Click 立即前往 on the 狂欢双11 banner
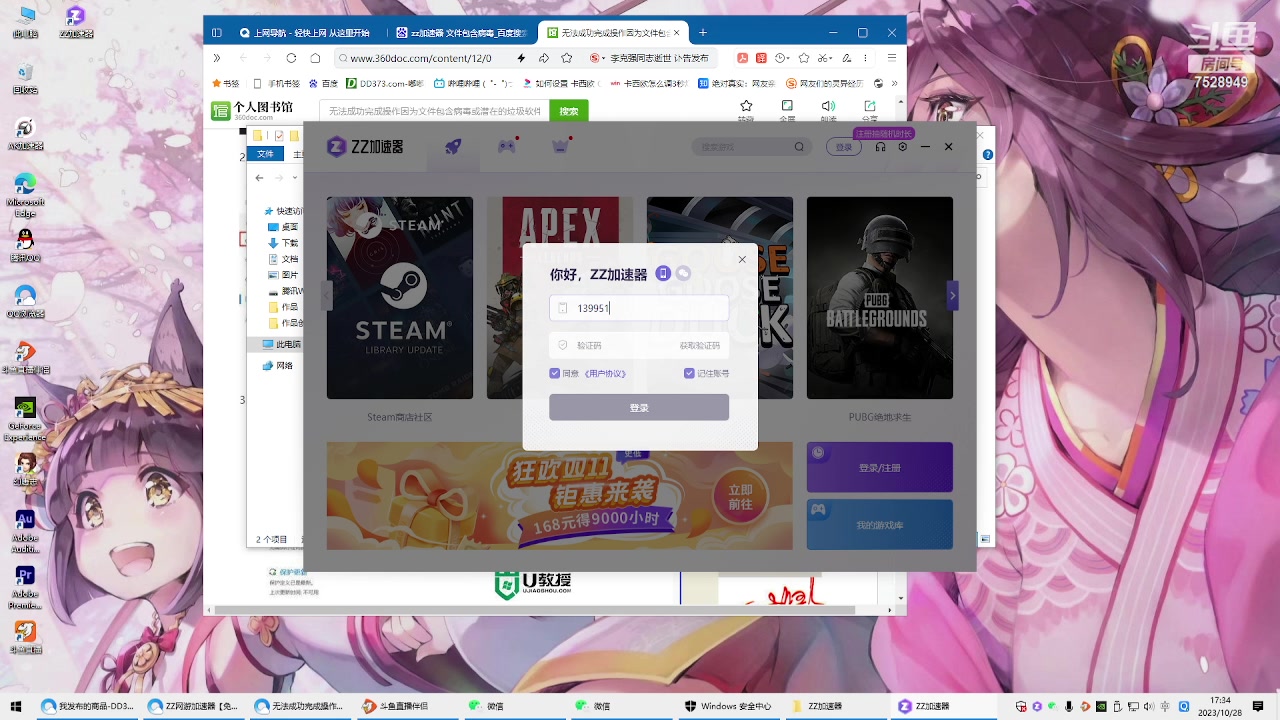Screen dimensions: 1280x720 click(740, 497)
